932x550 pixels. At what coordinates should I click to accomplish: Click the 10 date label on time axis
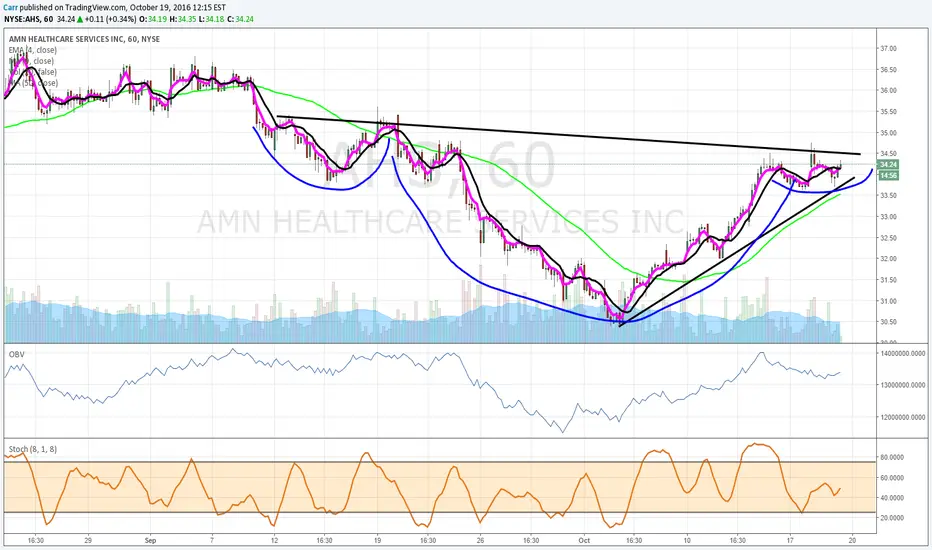(687, 540)
